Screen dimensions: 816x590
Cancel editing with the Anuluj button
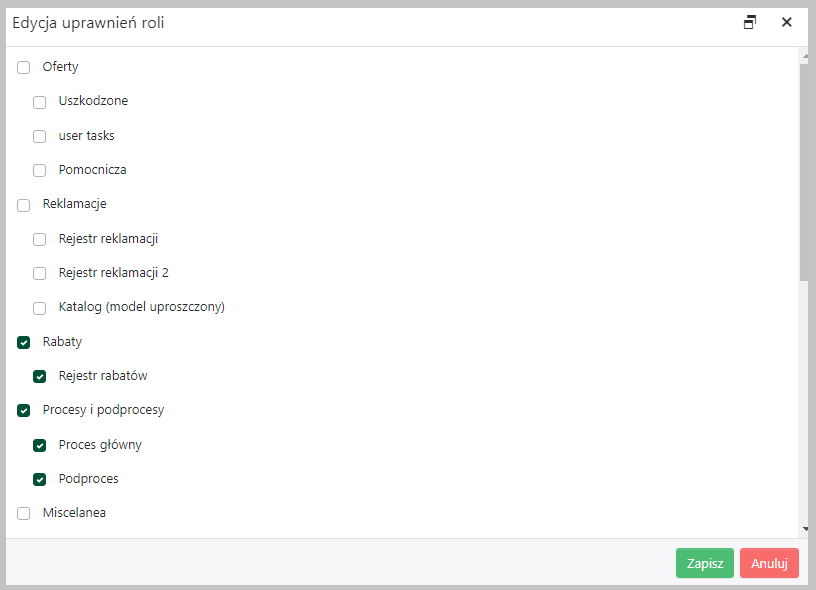[769, 563]
